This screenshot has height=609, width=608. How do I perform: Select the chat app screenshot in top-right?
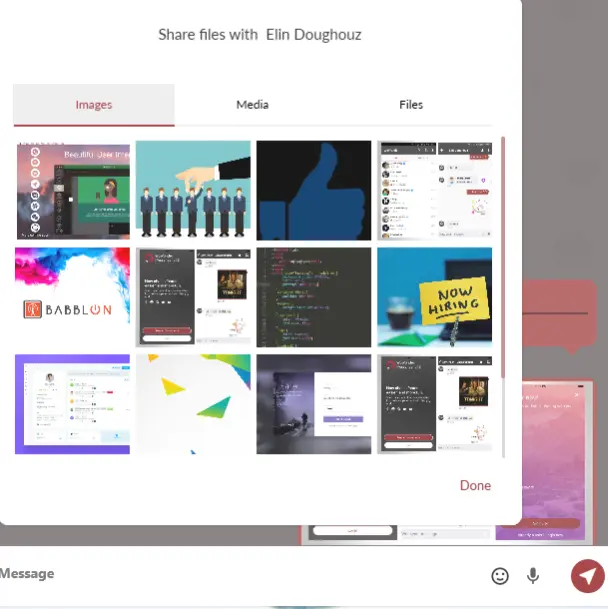click(434, 190)
